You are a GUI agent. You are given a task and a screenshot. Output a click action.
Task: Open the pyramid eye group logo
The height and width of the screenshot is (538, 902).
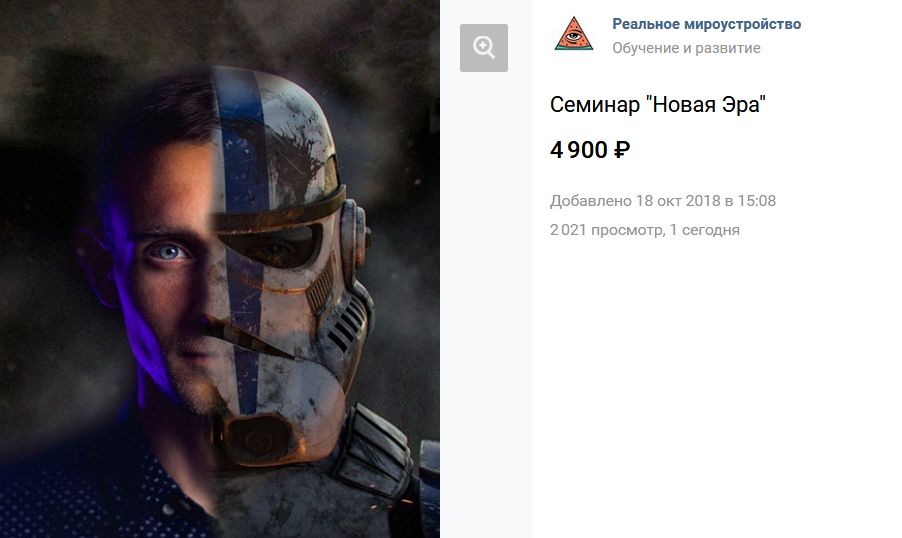[x=574, y=33]
